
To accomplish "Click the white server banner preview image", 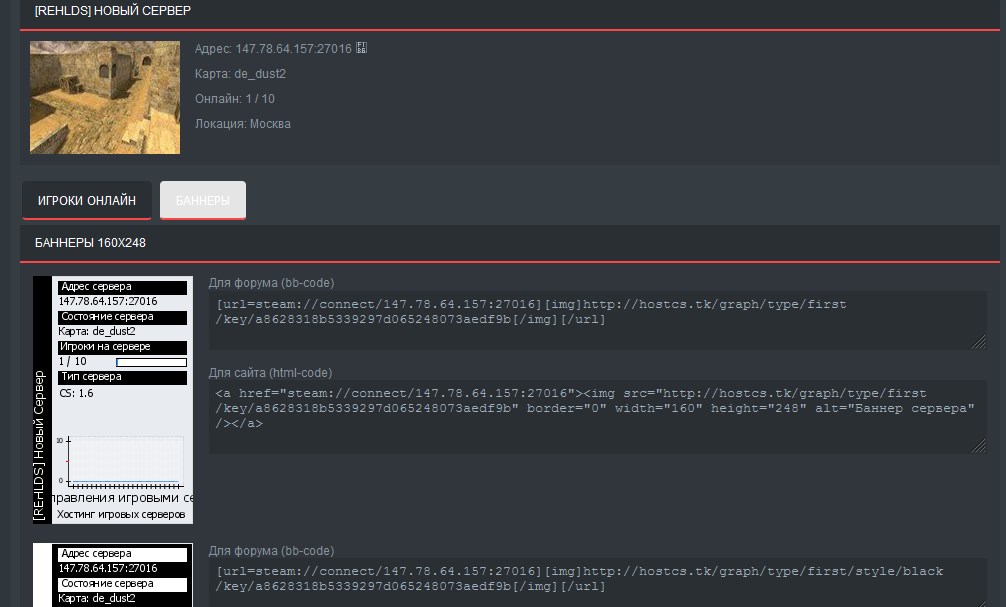I will [x=113, y=400].
